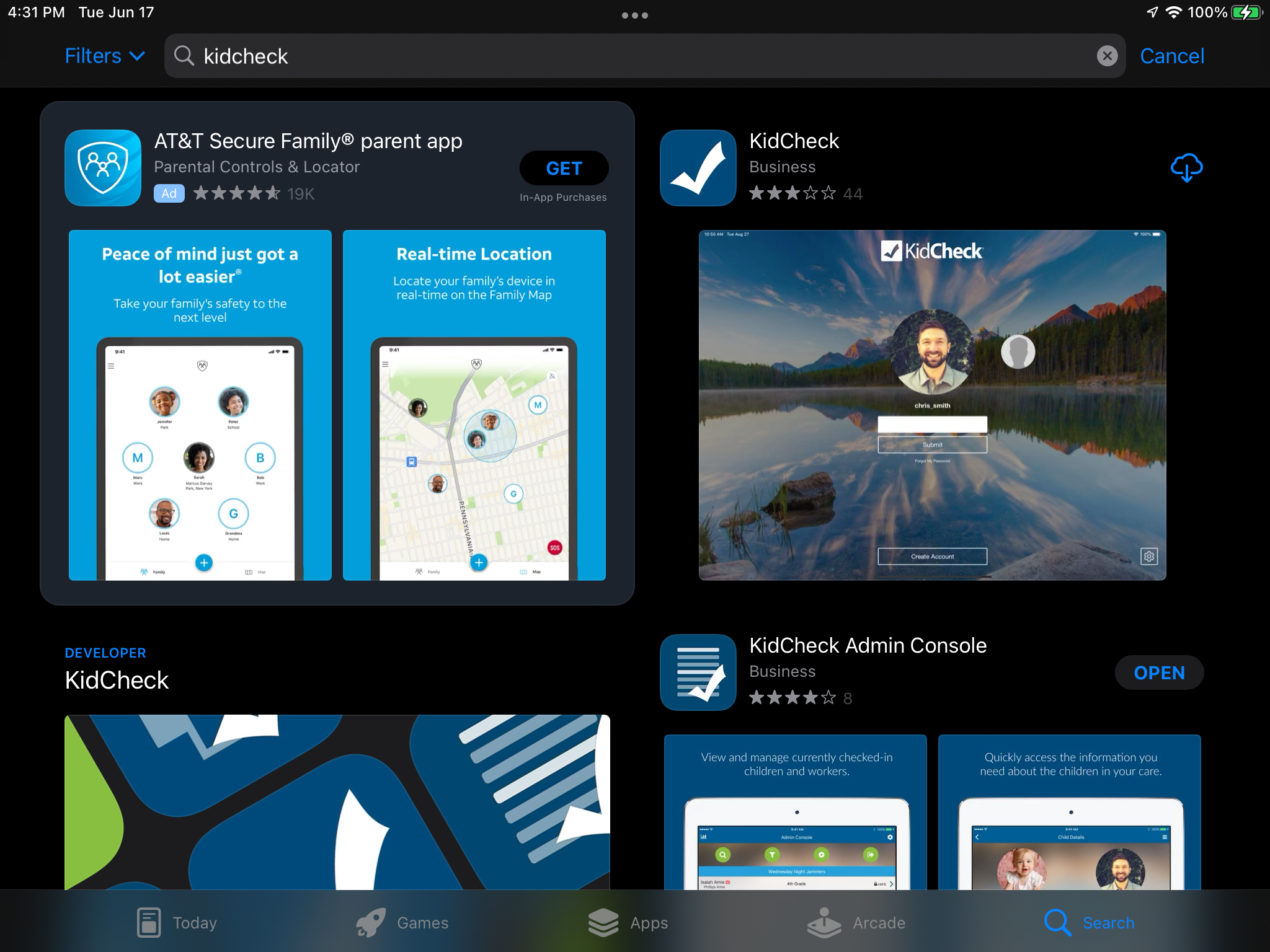
Task: View the Quickly access information screenshot
Action: point(1070,812)
